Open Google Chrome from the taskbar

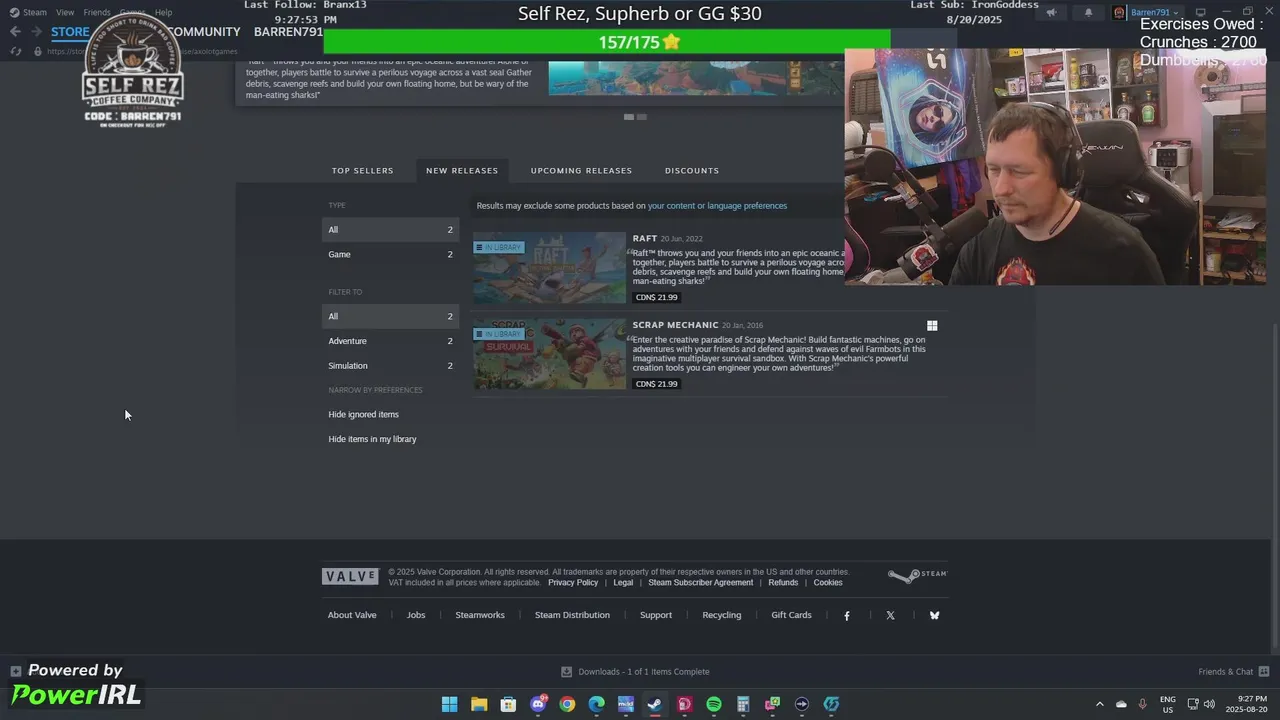(567, 704)
